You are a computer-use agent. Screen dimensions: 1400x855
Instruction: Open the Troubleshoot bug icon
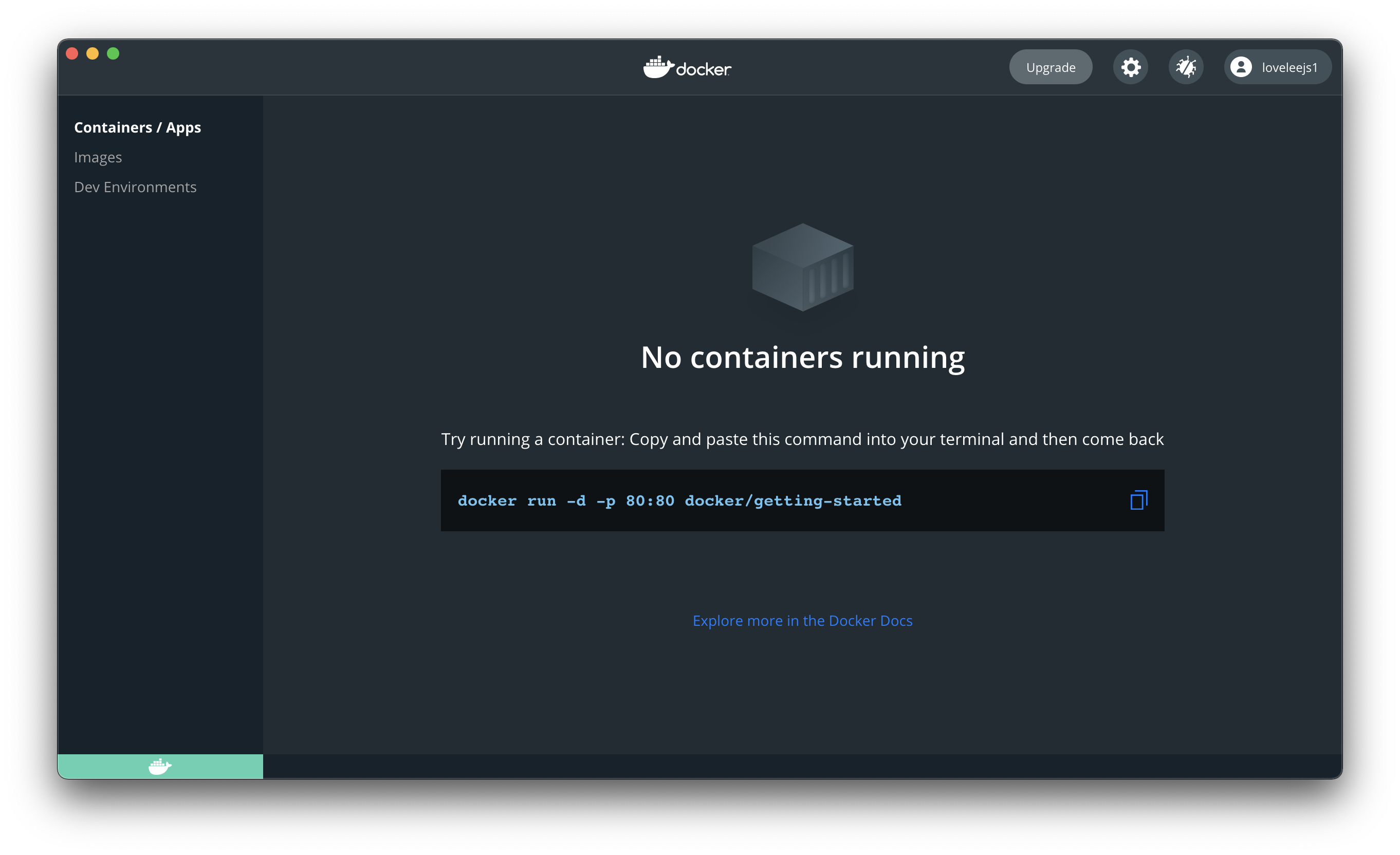(1186, 67)
